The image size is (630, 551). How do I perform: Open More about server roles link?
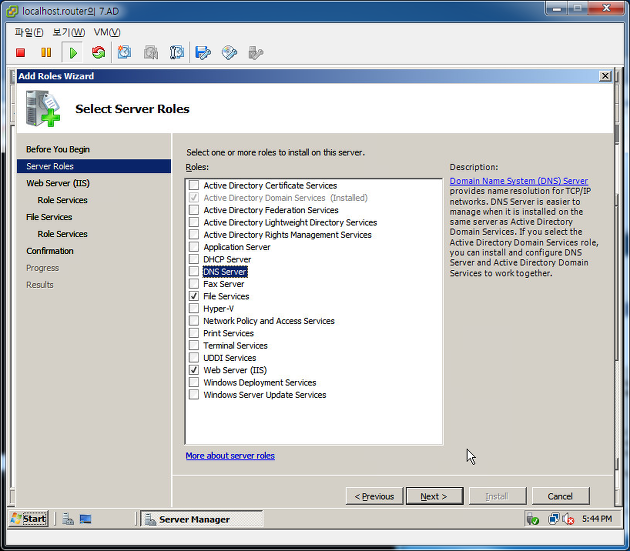[x=230, y=456]
